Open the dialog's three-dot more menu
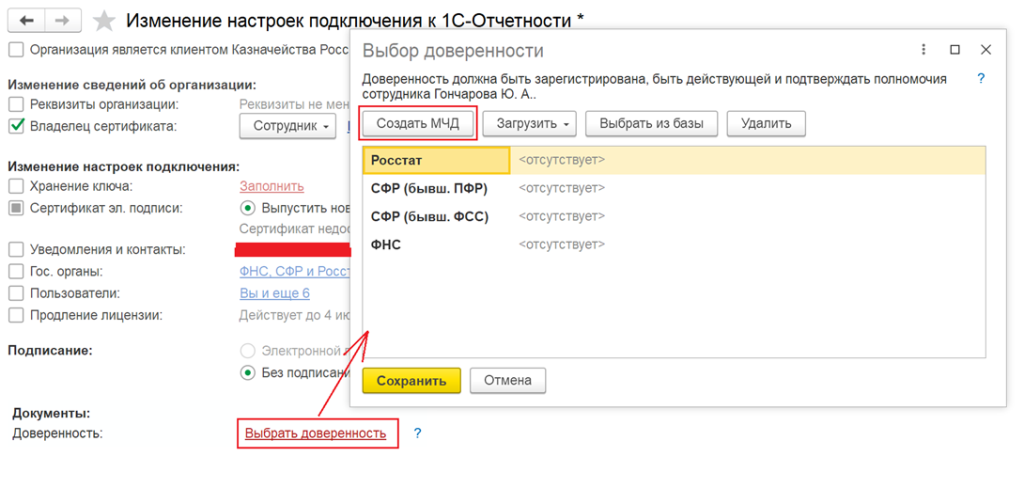Image resolution: width=1024 pixels, height=504 pixels. [923, 50]
